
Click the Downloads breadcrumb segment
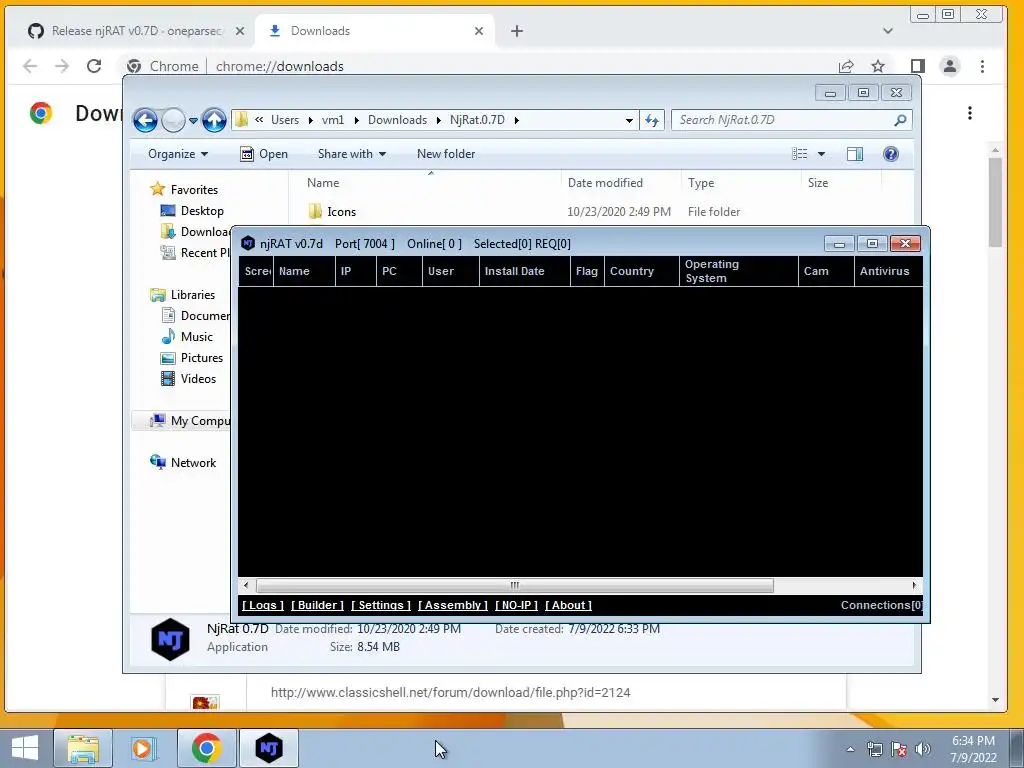(397, 120)
